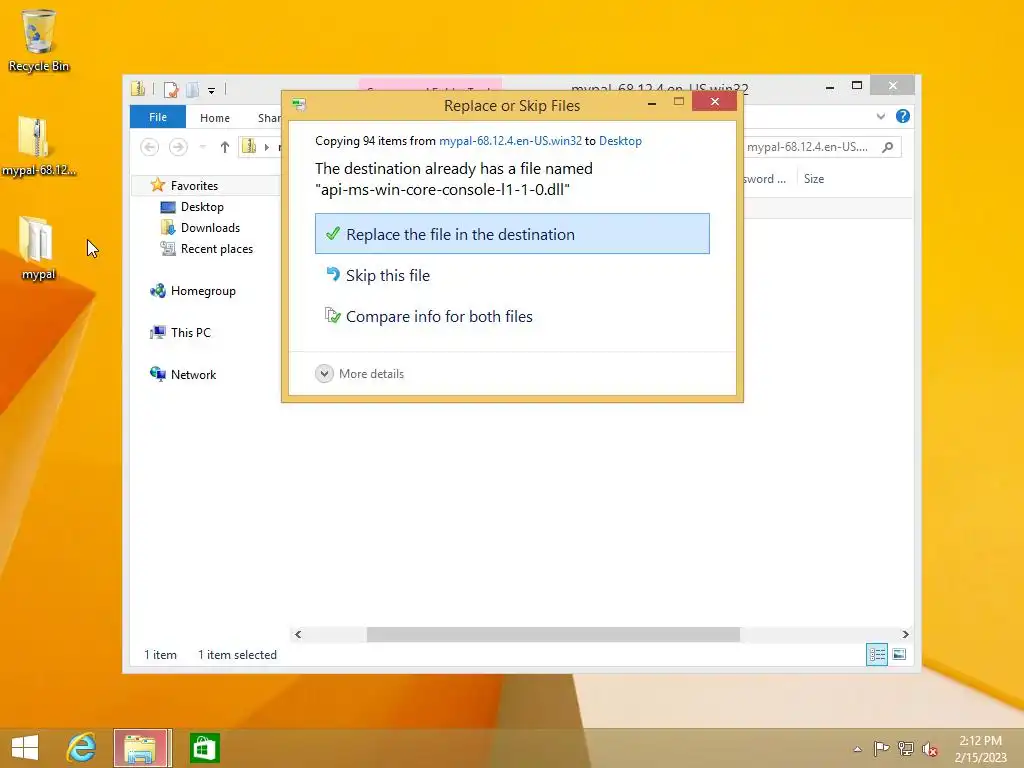Screen dimensions: 1024x768
Task: Select Favorites in navigation pane
Action: [x=194, y=185]
